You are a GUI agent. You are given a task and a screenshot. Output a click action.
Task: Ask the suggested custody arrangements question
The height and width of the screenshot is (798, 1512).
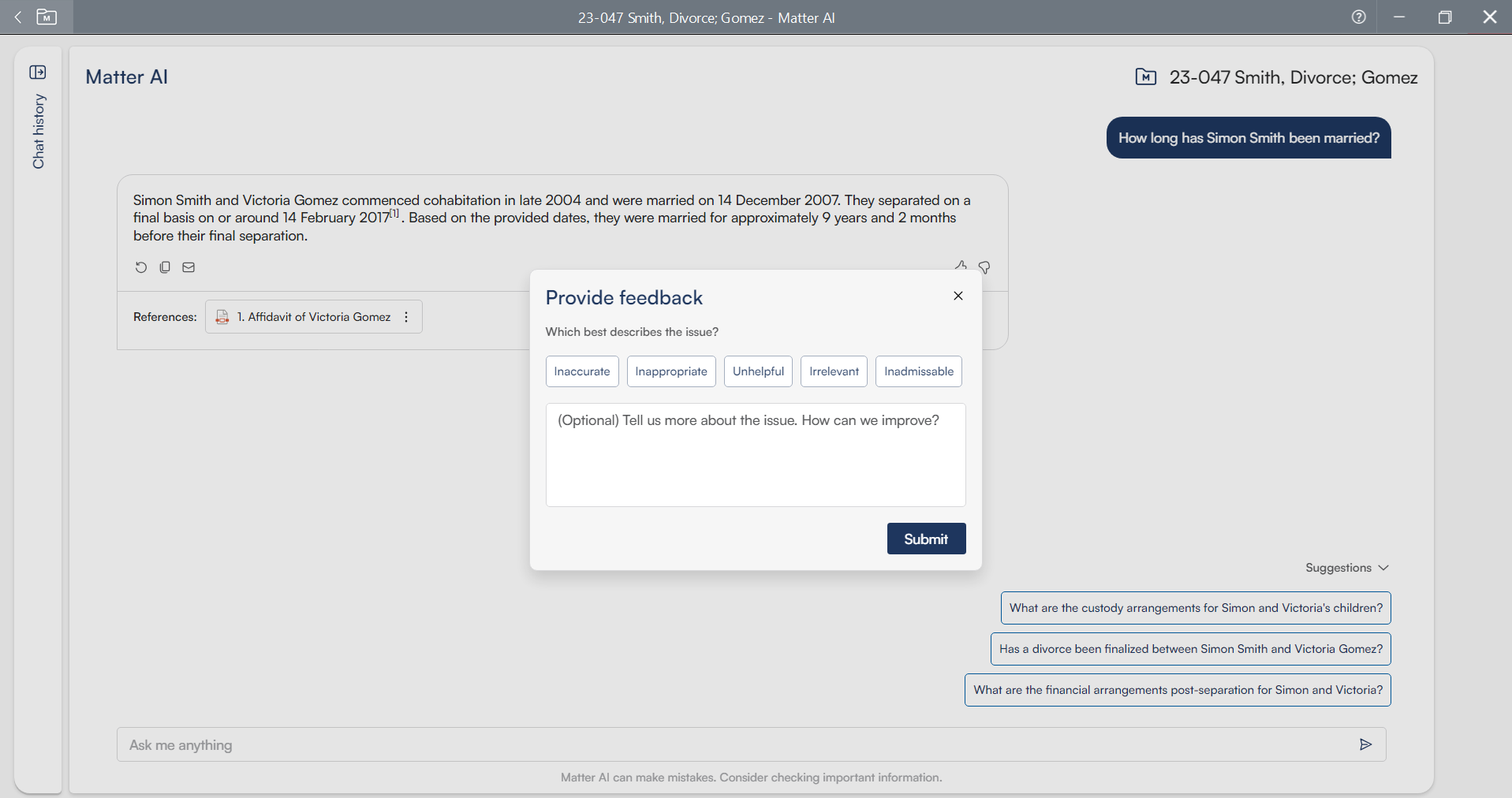click(x=1196, y=608)
